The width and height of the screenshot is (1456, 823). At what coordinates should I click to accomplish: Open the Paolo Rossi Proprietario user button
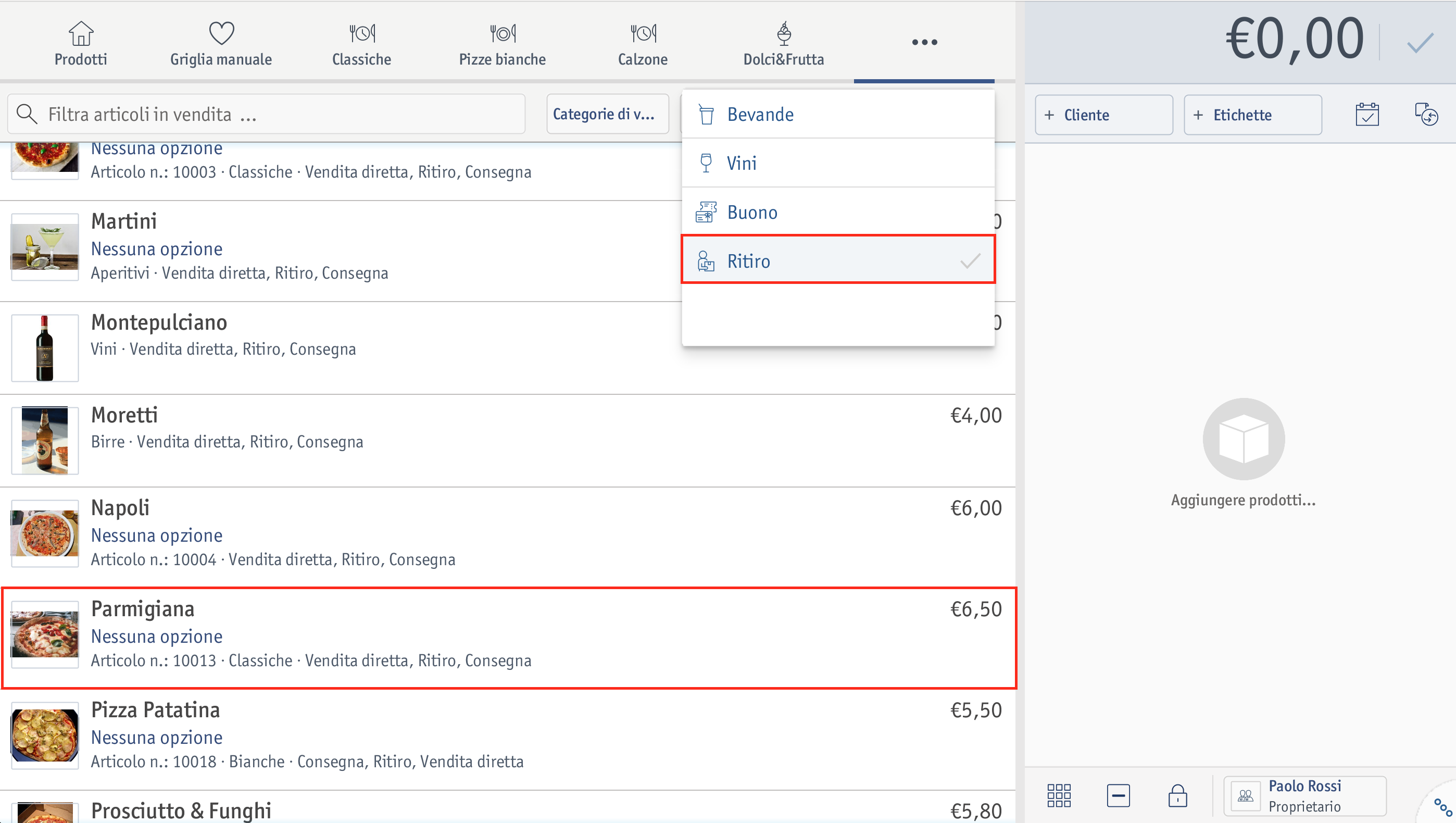(x=1304, y=796)
